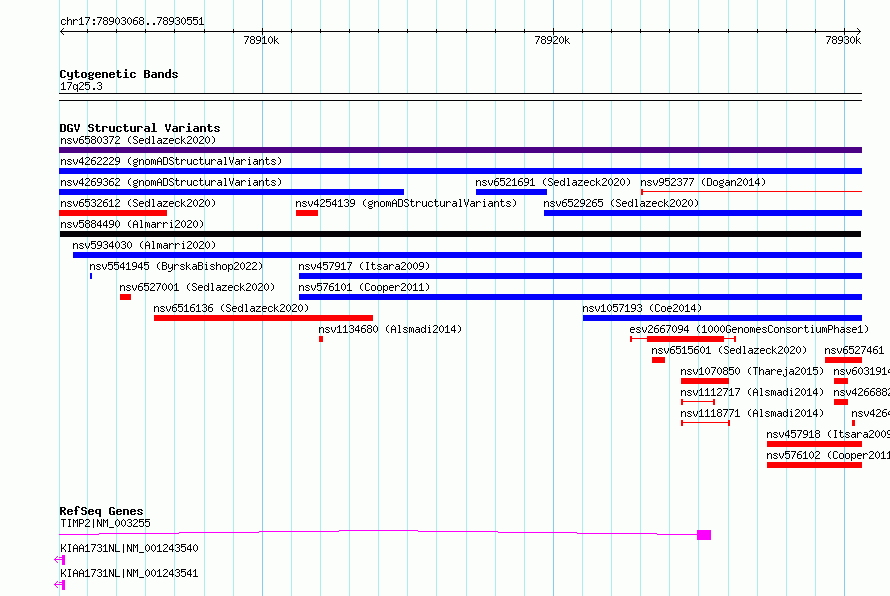890x596 pixels.
Task: Click the nsv6532612 (Sedlazeck2020) label
Action: click(138, 203)
